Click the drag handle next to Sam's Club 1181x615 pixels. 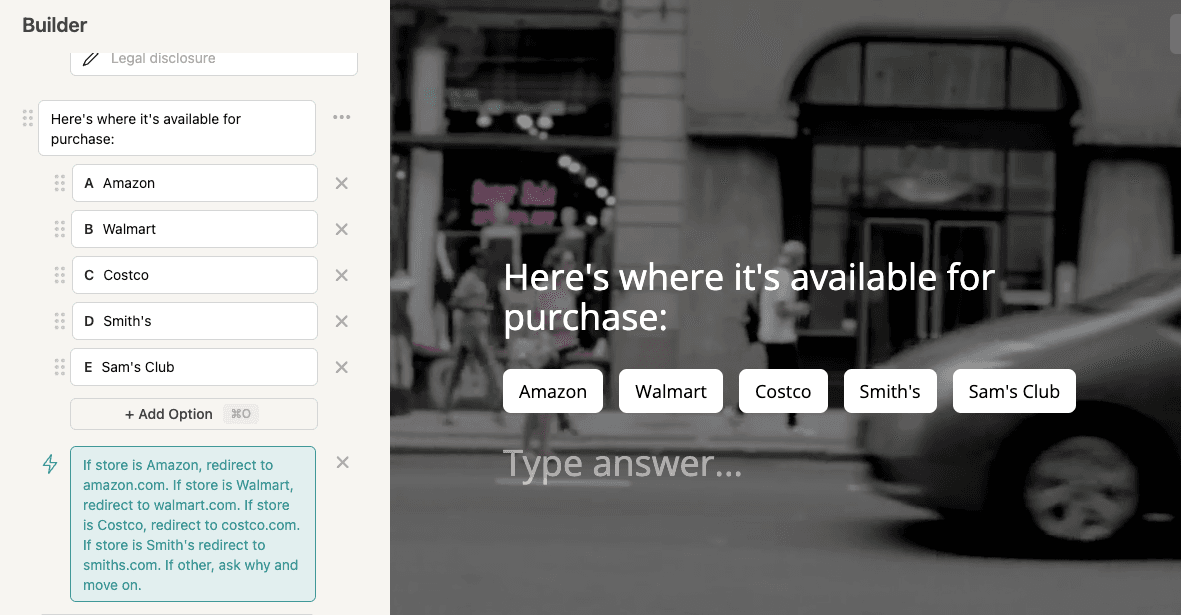point(59,367)
